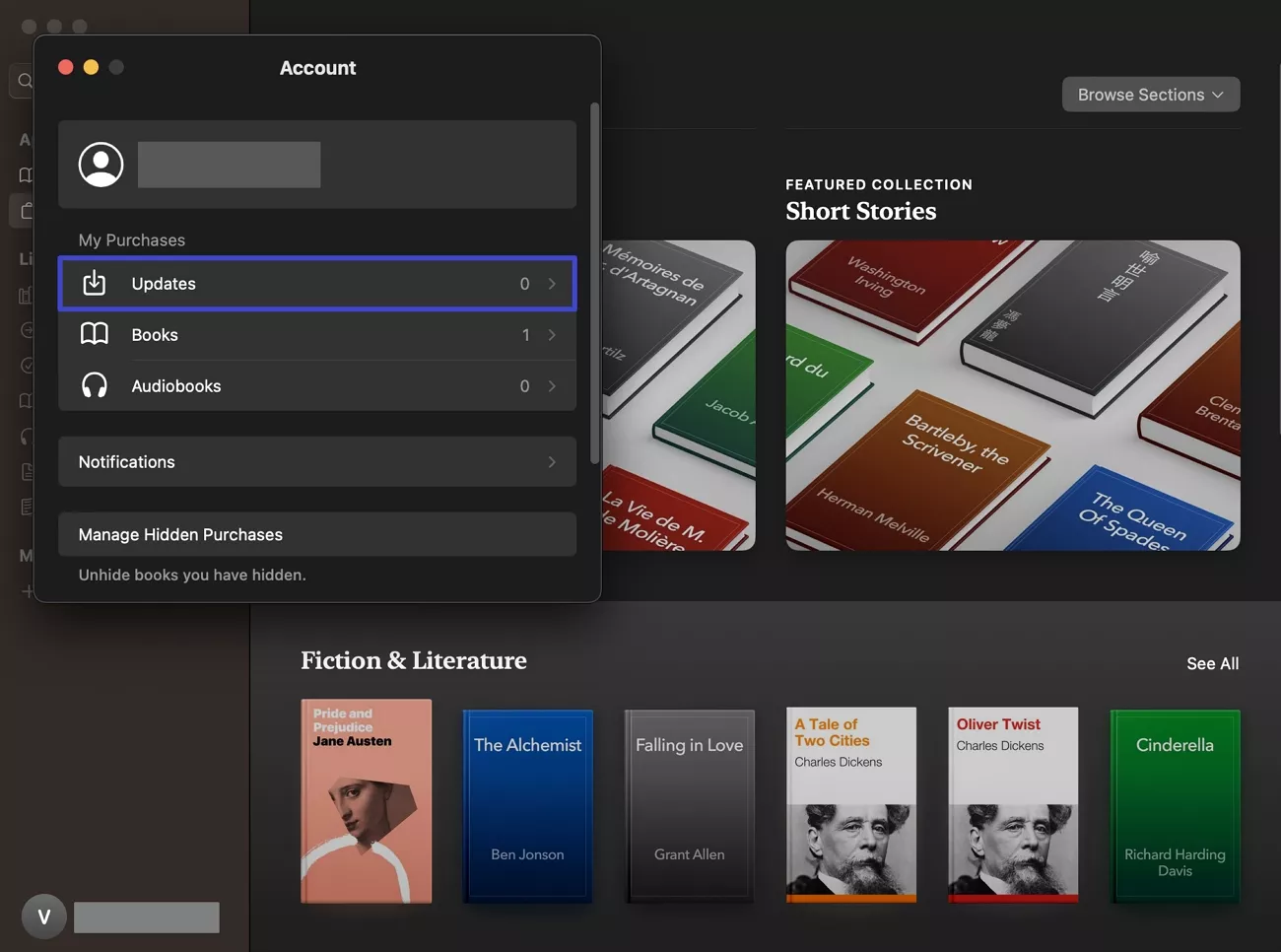1281x952 pixels.
Task: Open the Browse Sections dropdown
Action: click(1150, 94)
